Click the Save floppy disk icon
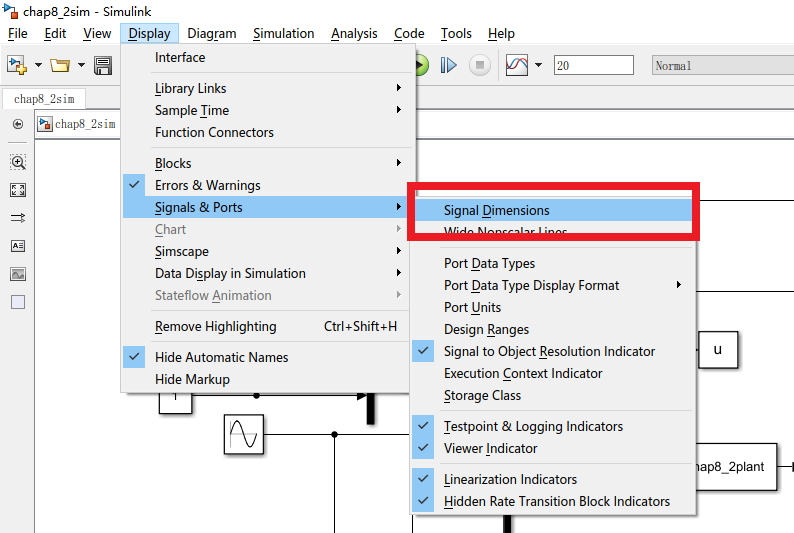This screenshot has height=533, width=794. coord(103,65)
